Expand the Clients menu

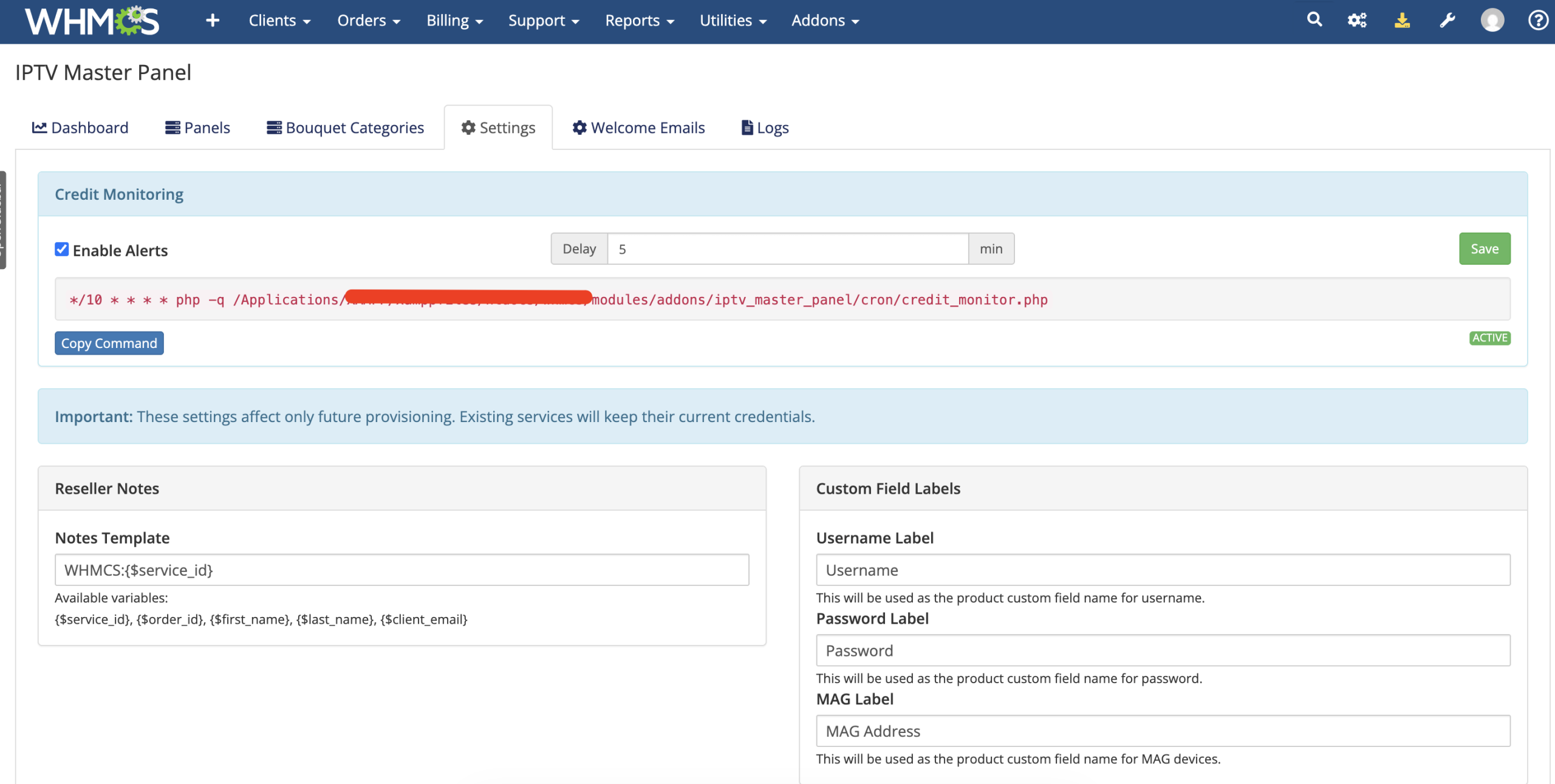click(279, 21)
